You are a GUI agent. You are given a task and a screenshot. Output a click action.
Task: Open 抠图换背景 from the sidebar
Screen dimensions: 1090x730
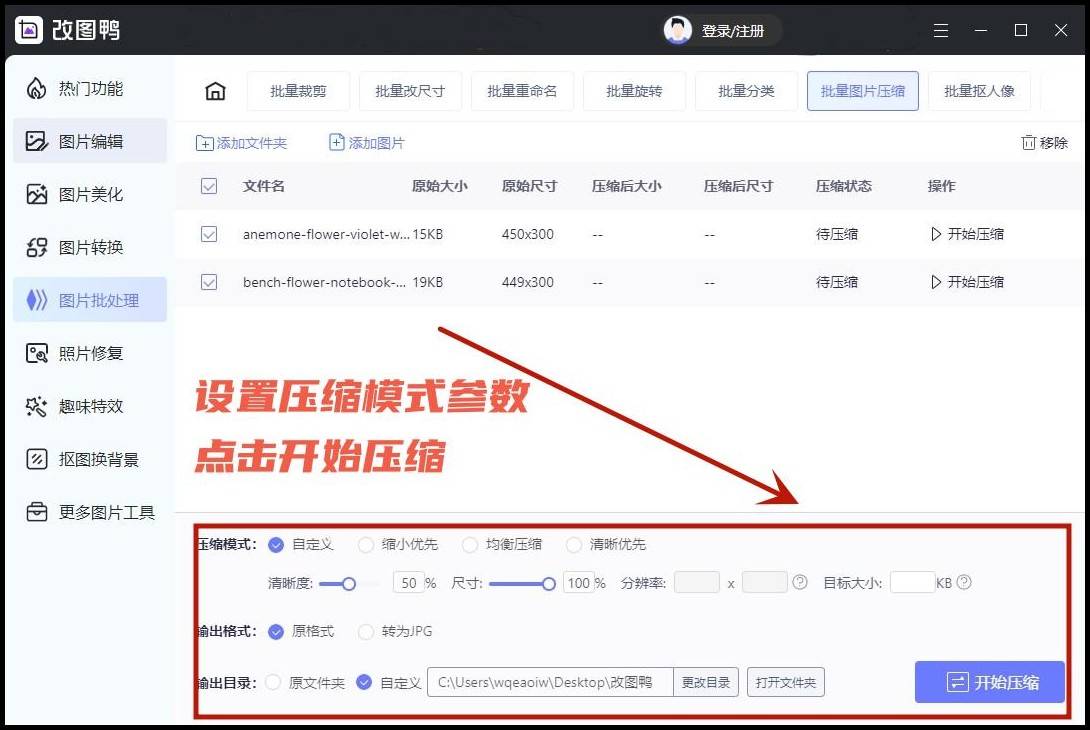point(90,459)
